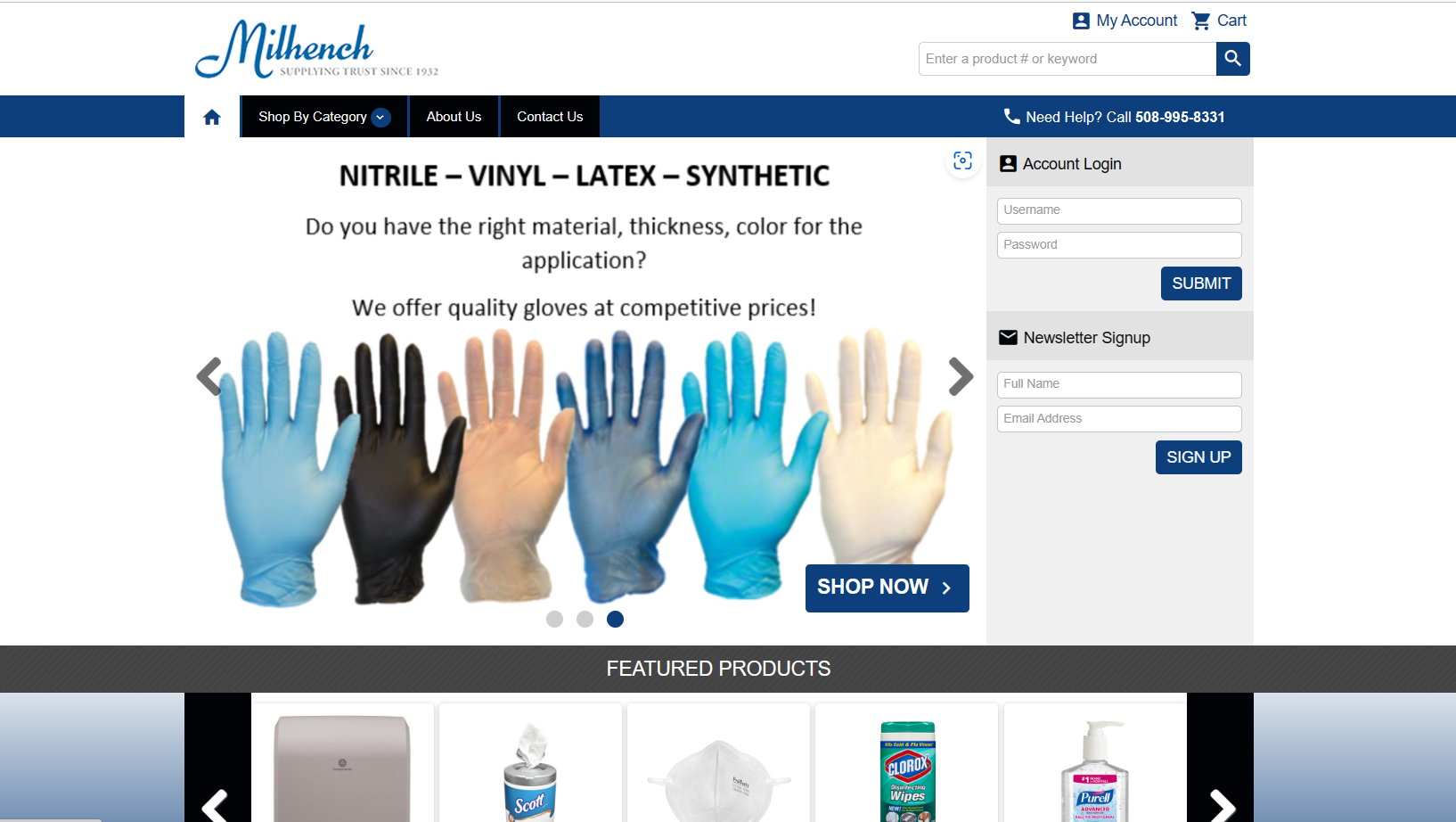Screen dimensions: 1456x822
Task: Show the previous banner slide
Action: [209, 376]
